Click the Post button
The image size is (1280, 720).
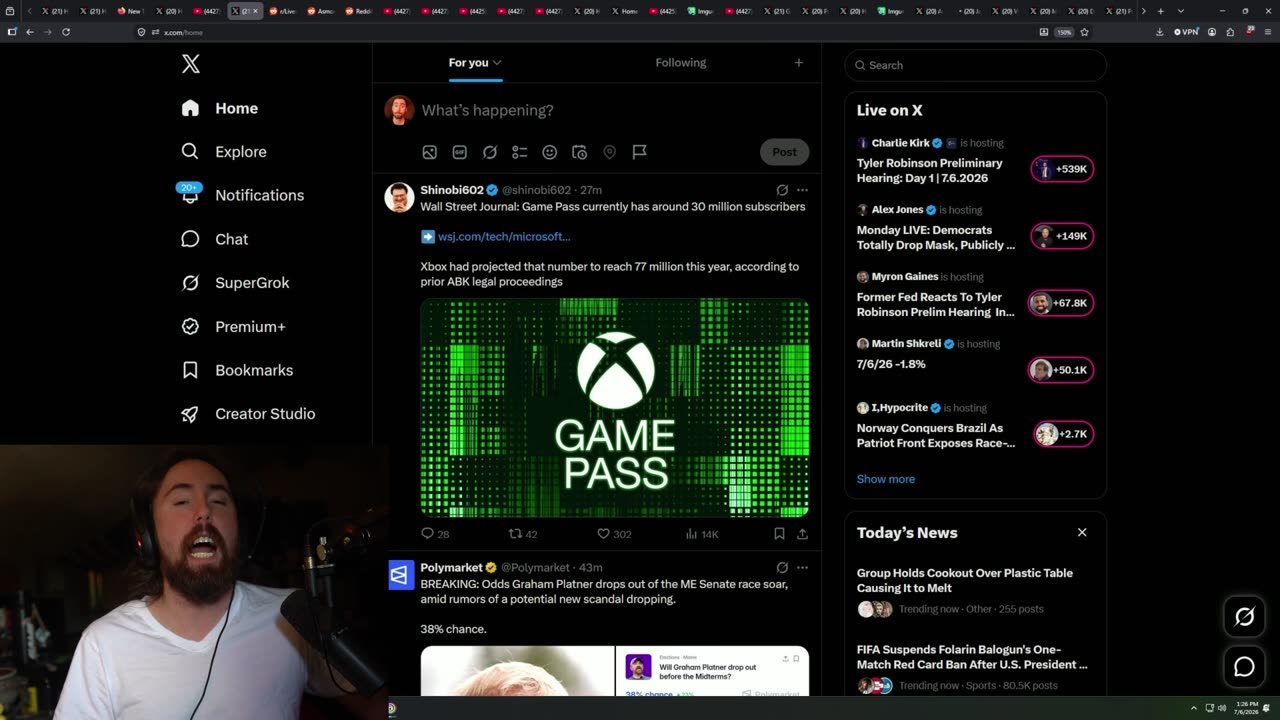[x=784, y=152]
